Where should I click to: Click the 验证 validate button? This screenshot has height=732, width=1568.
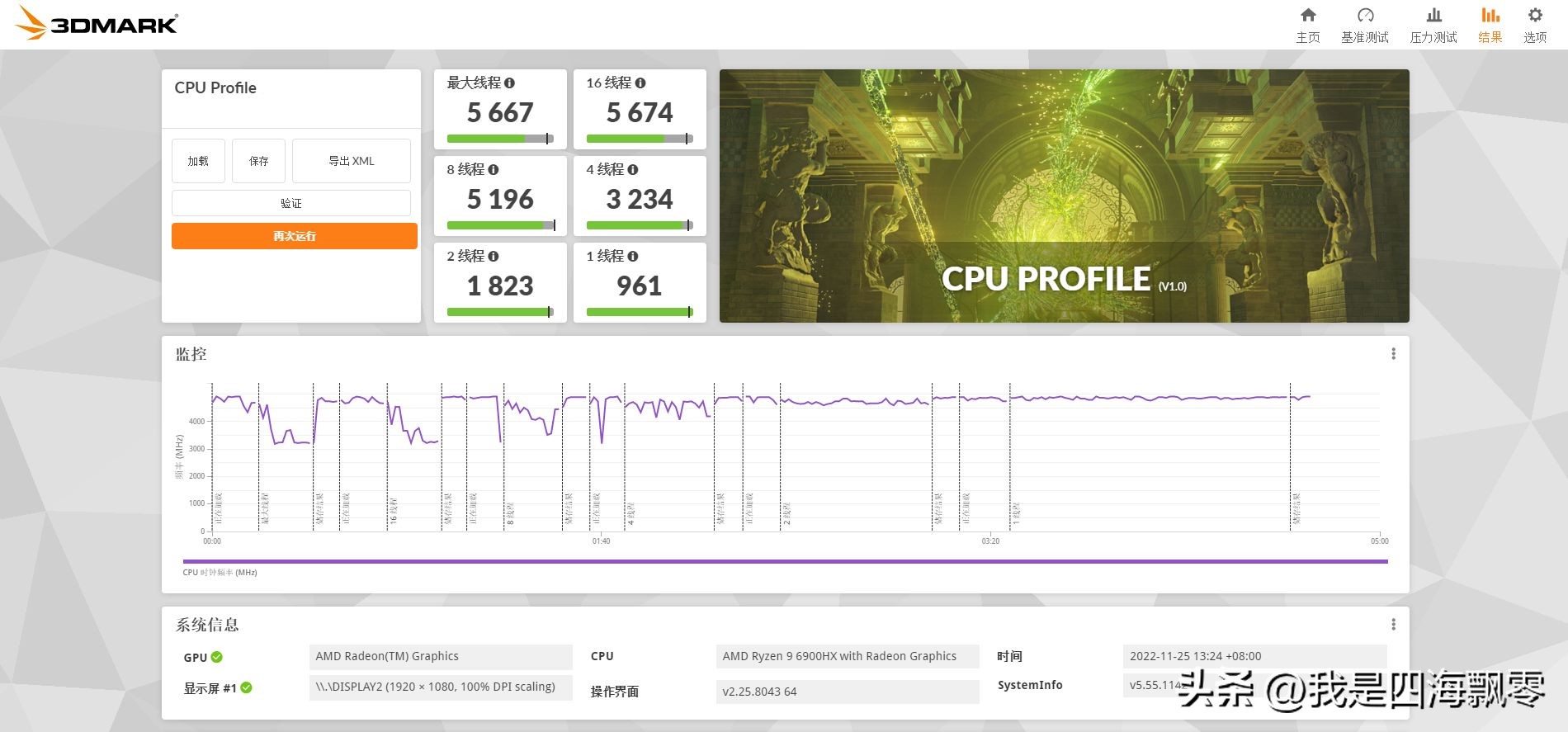coord(291,203)
